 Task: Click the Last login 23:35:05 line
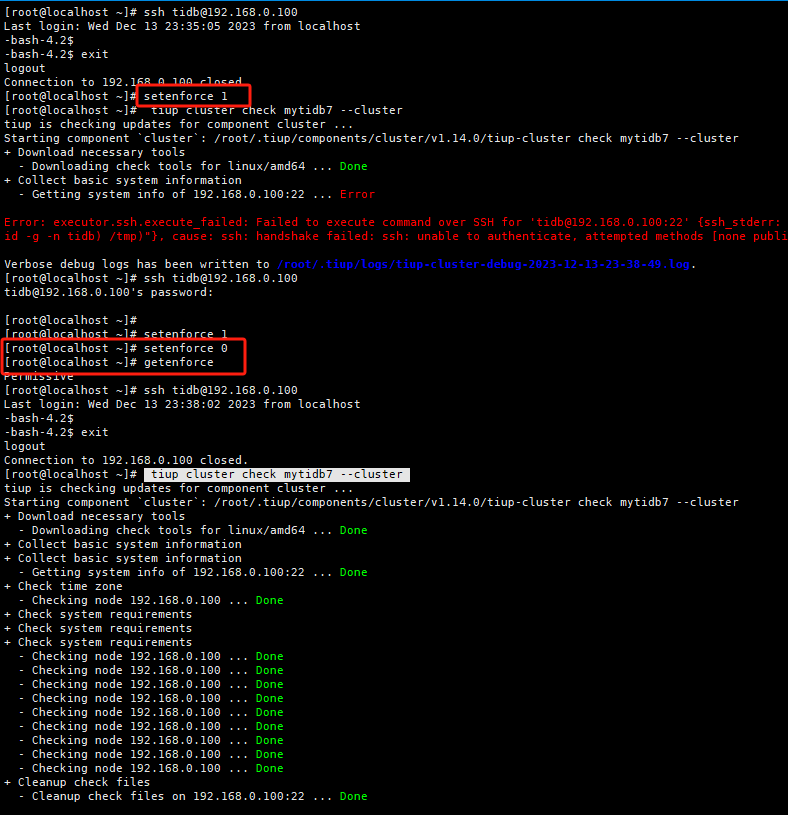[182, 26]
